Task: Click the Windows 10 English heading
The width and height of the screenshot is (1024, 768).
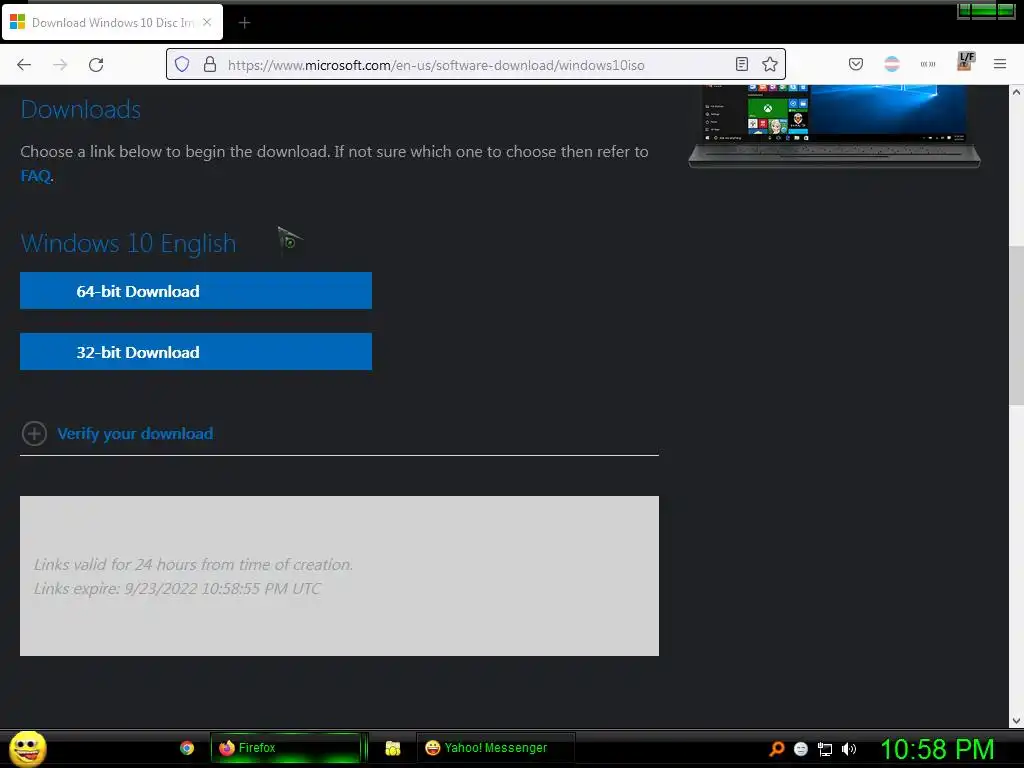Action: (x=128, y=244)
